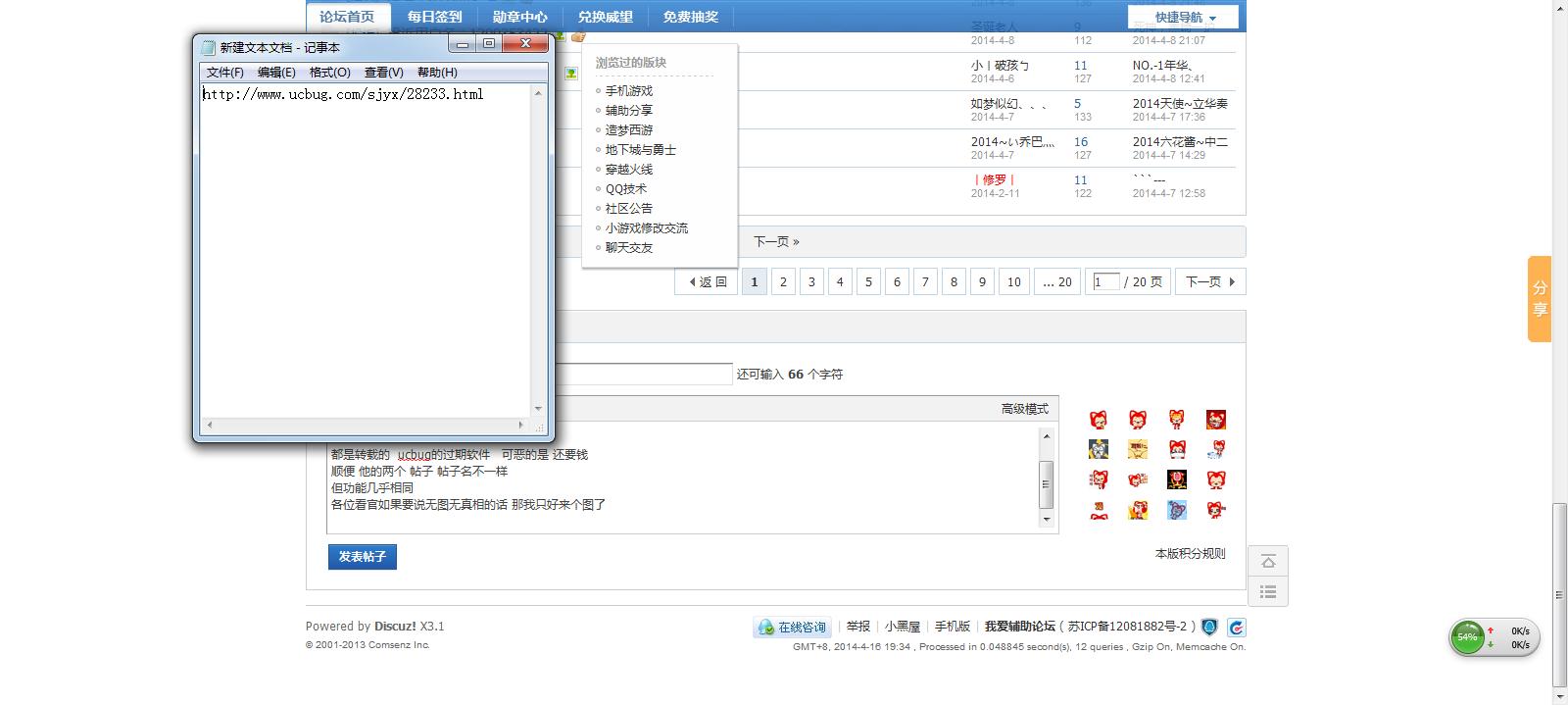Insert the grey-faced emoticon on dark background

coord(1099,449)
